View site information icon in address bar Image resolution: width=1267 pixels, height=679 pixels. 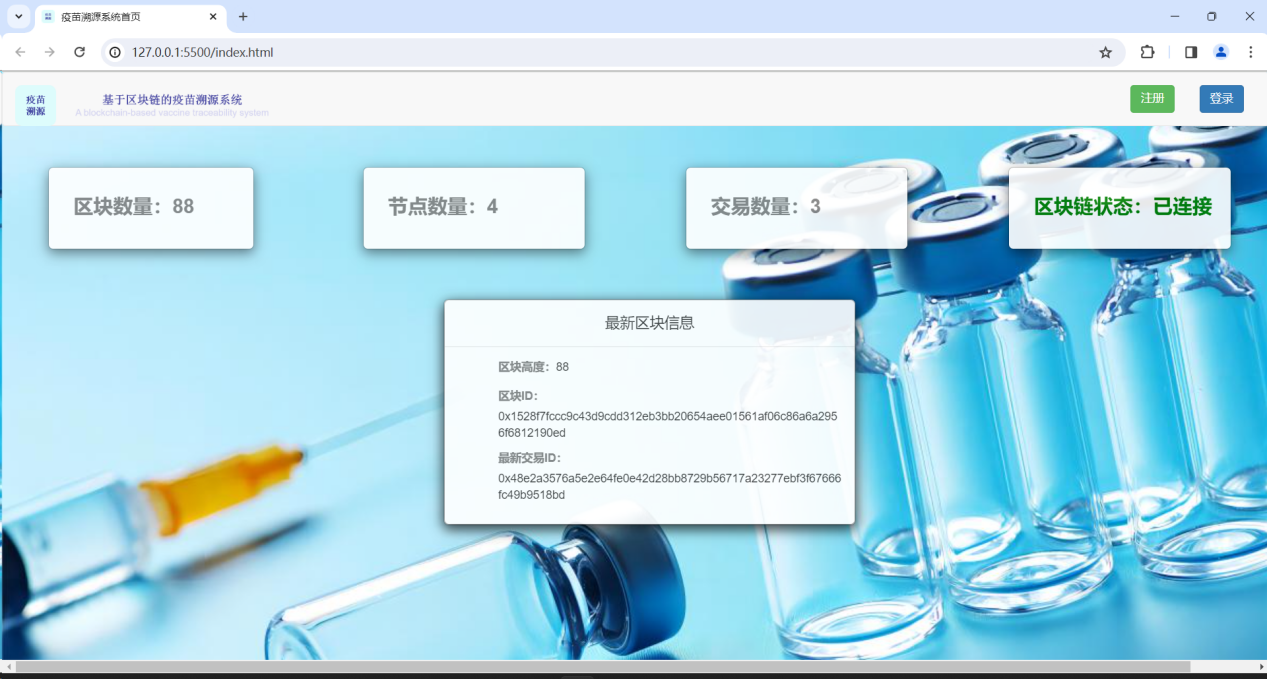tap(115, 52)
